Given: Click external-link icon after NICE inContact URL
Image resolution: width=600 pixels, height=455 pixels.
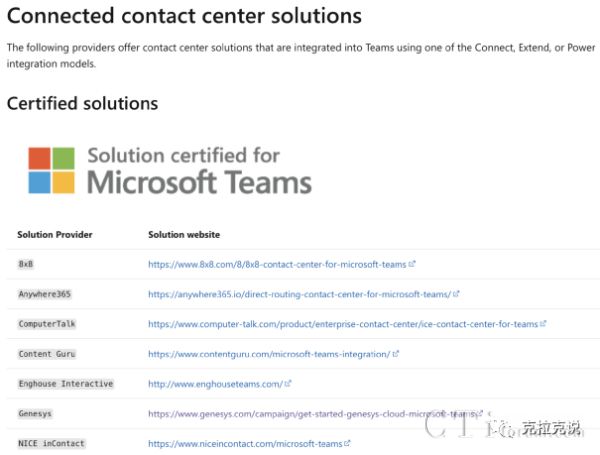Looking at the screenshot, I should point(347,443).
